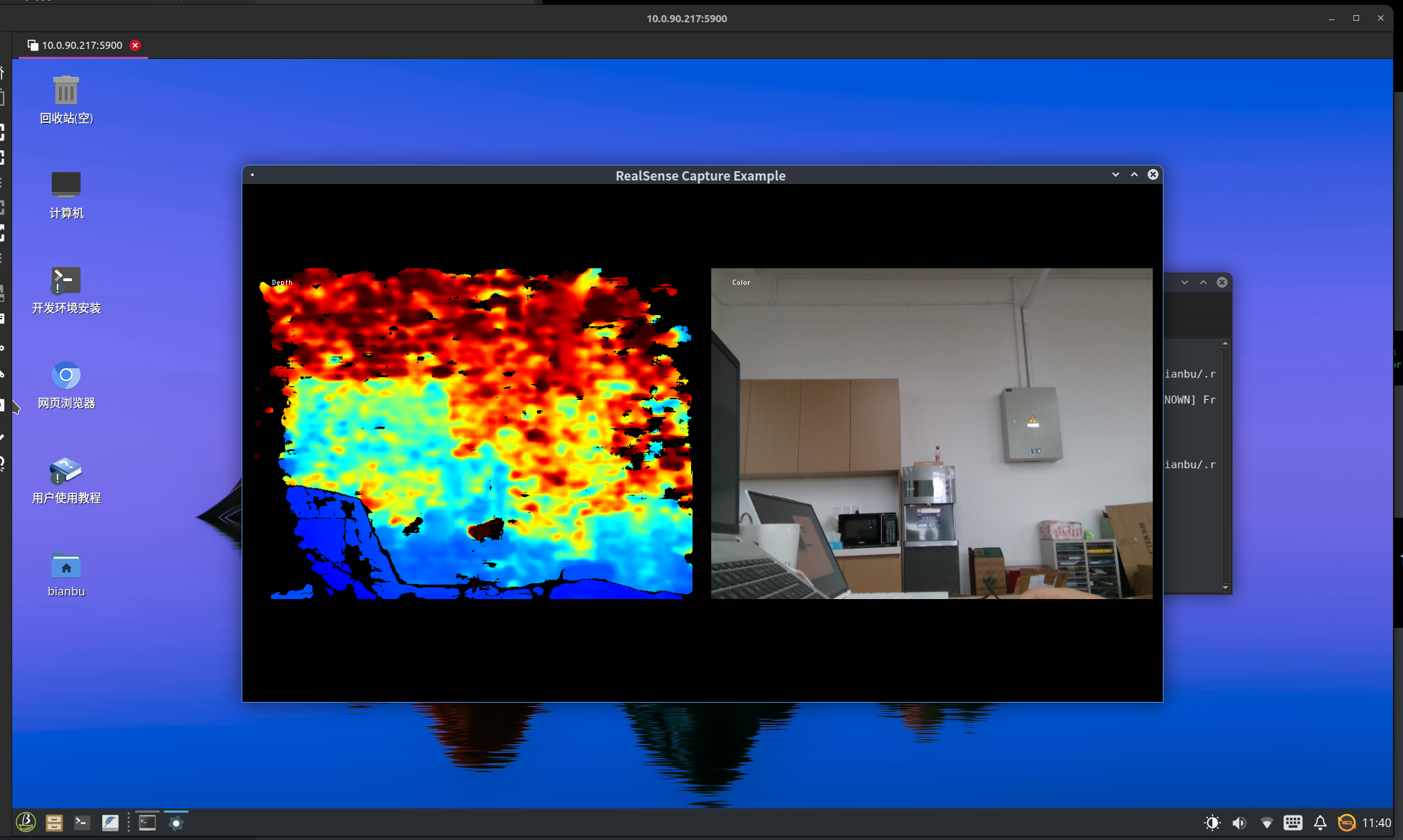The image size is (1403, 840).
Task: Switch to the running terminal window in the taskbar
Action: [147, 823]
